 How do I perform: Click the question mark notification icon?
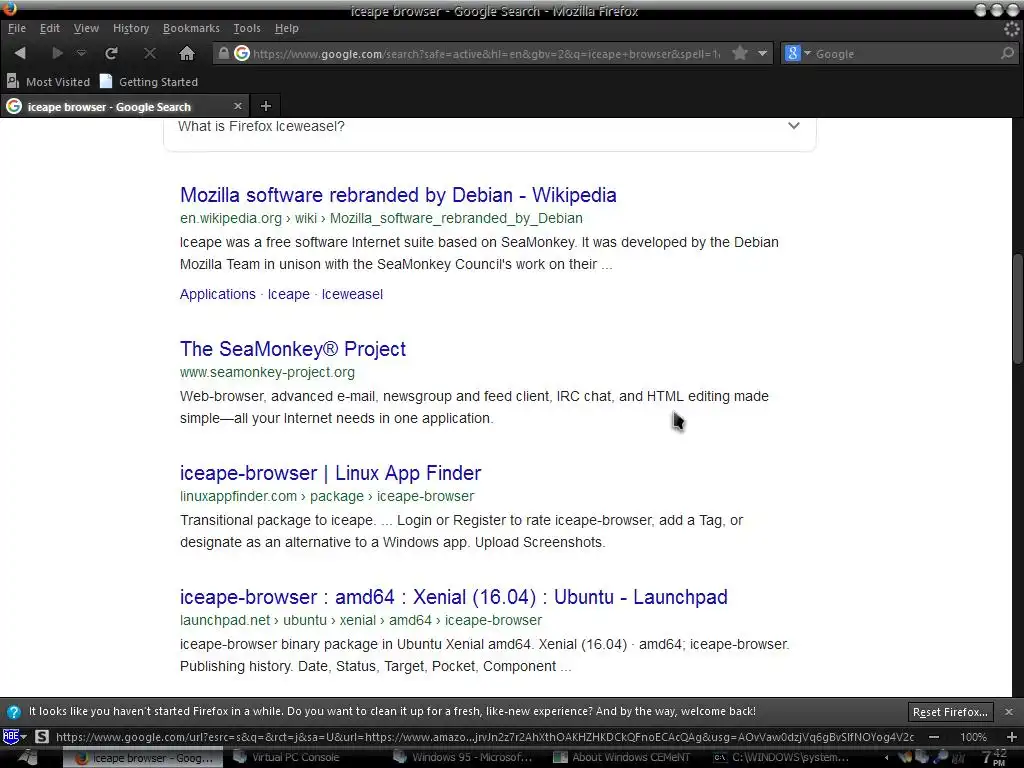[14, 712]
